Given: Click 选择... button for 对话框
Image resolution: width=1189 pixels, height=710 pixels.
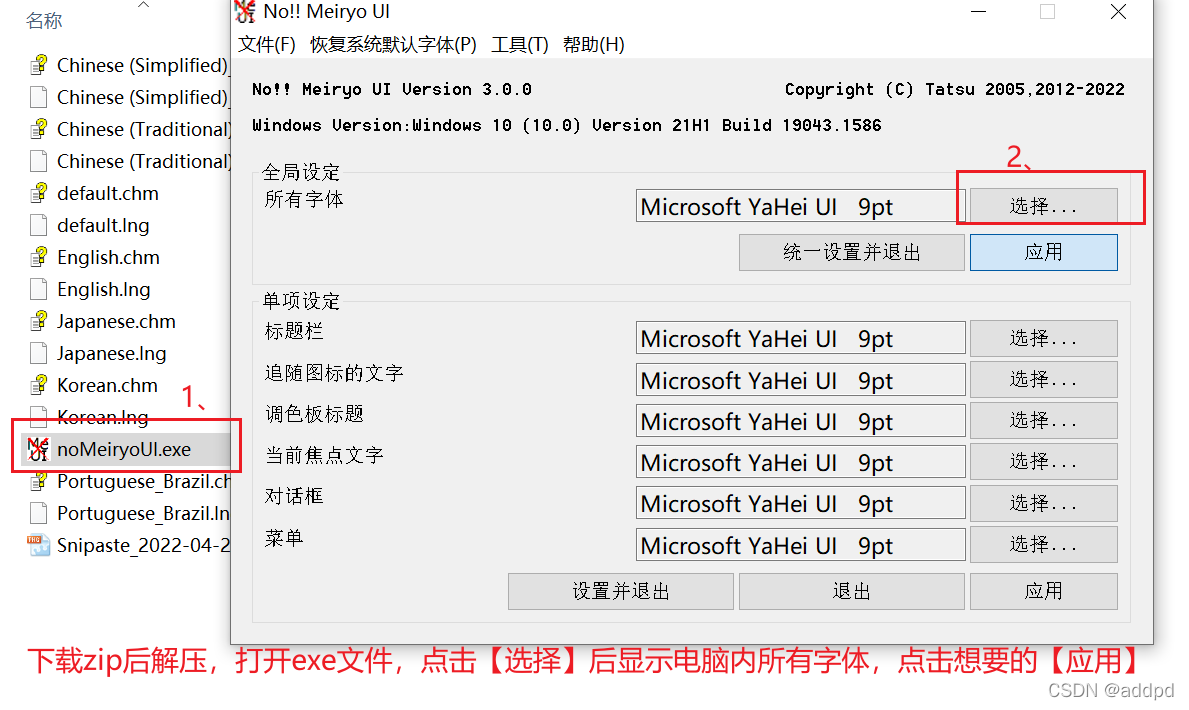Looking at the screenshot, I should coord(1043,503).
